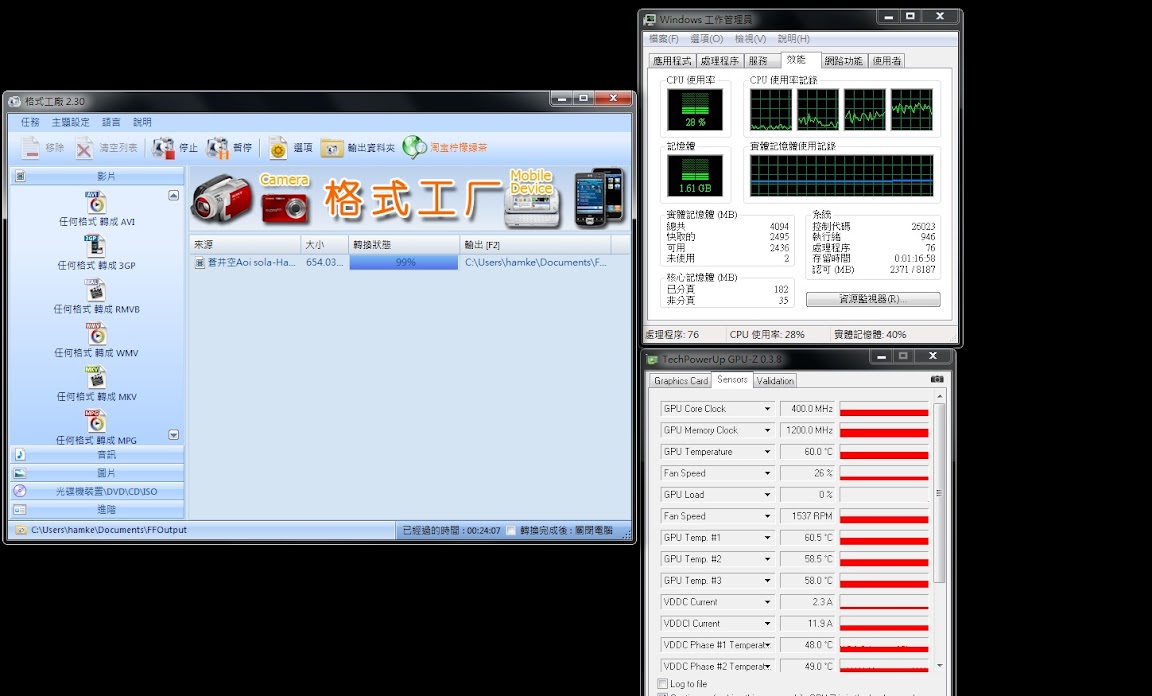Image resolution: width=1152 pixels, height=696 pixels.
Task: Click the camera screenshot icon in GPU-Z
Action: [x=937, y=379]
